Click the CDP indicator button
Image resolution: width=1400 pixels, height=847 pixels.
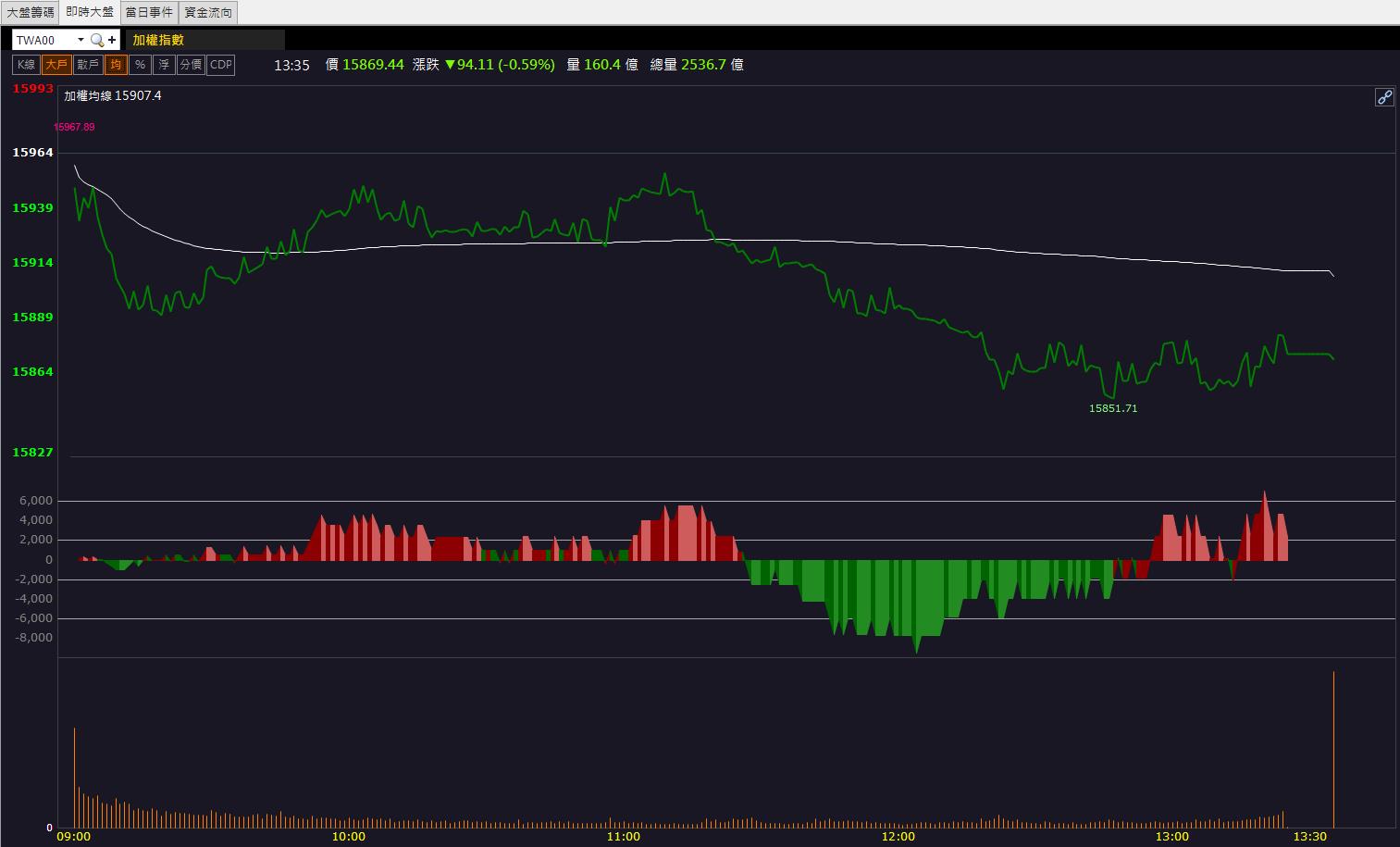click(221, 65)
